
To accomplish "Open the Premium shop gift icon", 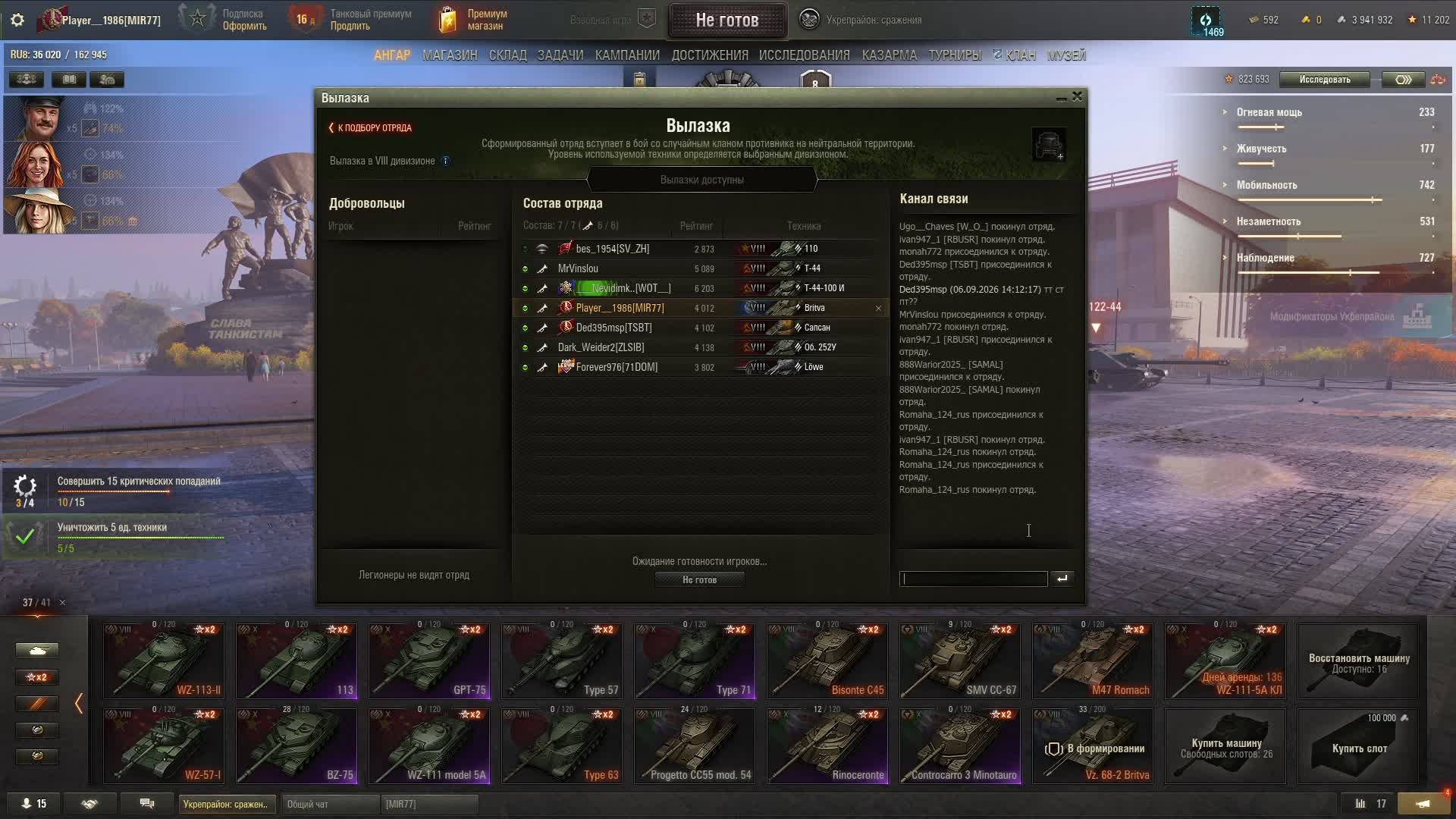I will click(x=448, y=20).
